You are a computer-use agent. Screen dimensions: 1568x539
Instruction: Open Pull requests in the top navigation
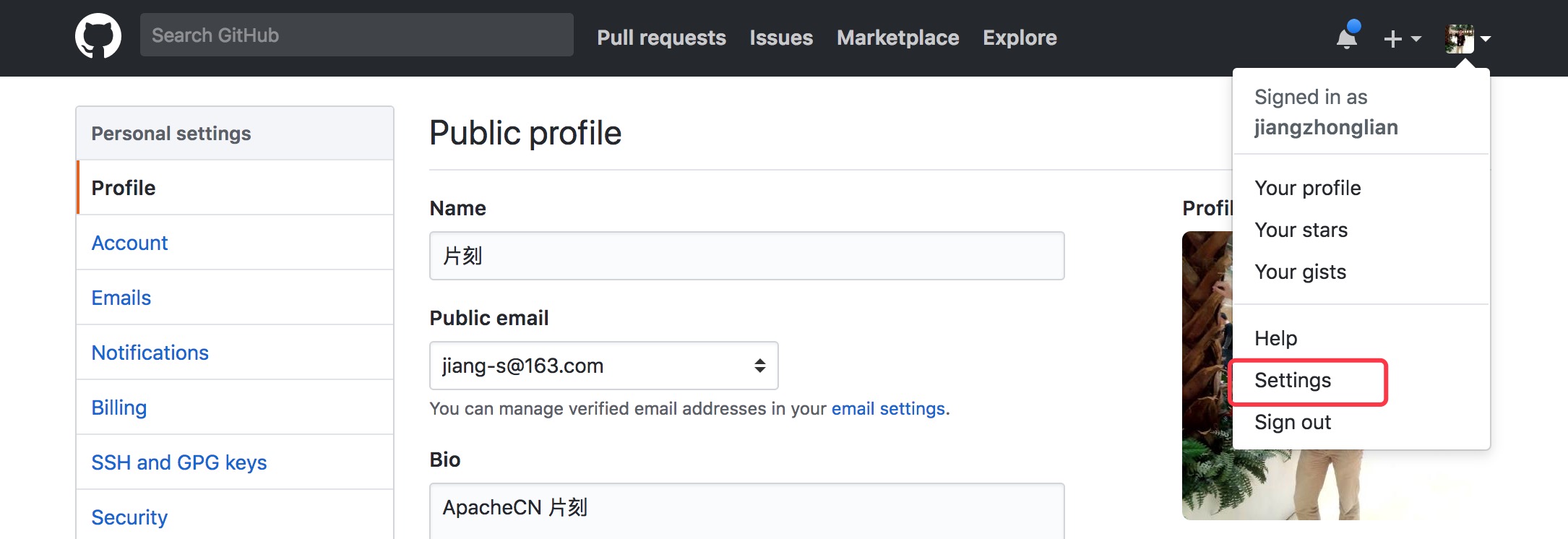[x=661, y=38]
